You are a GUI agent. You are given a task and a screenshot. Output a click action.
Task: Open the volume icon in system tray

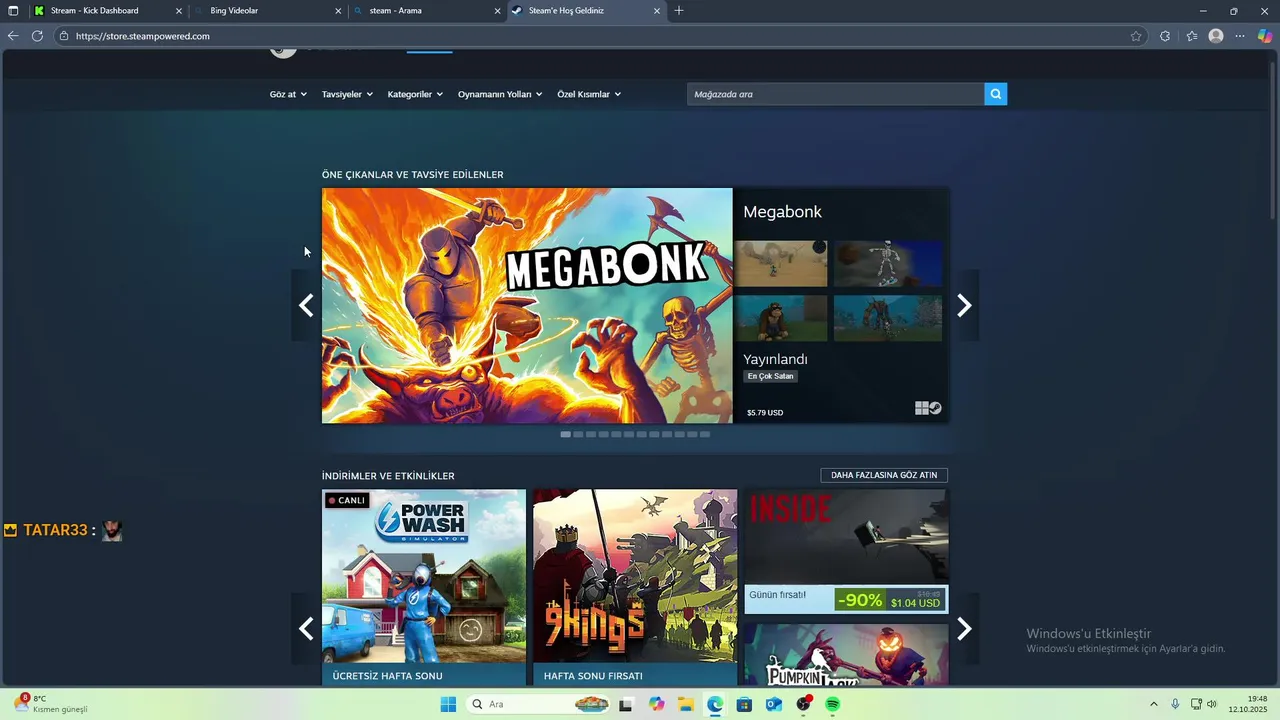(1212, 704)
